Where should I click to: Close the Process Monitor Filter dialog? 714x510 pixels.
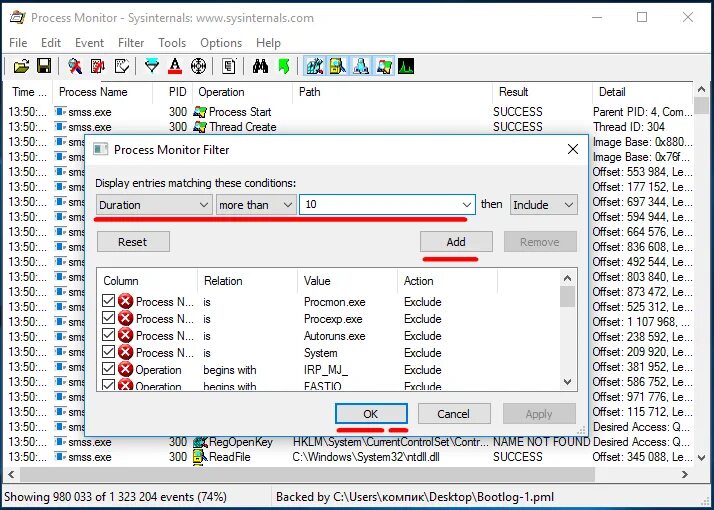pyautogui.click(x=572, y=149)
